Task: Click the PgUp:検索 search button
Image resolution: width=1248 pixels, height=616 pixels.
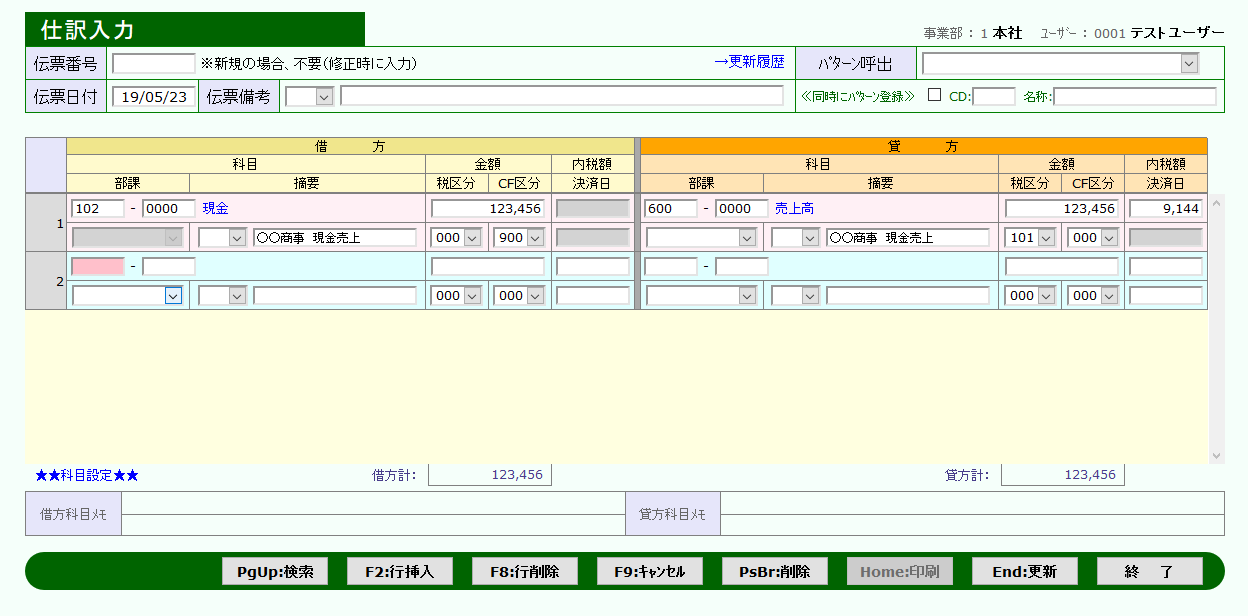Action: click(x=275, y=572)
